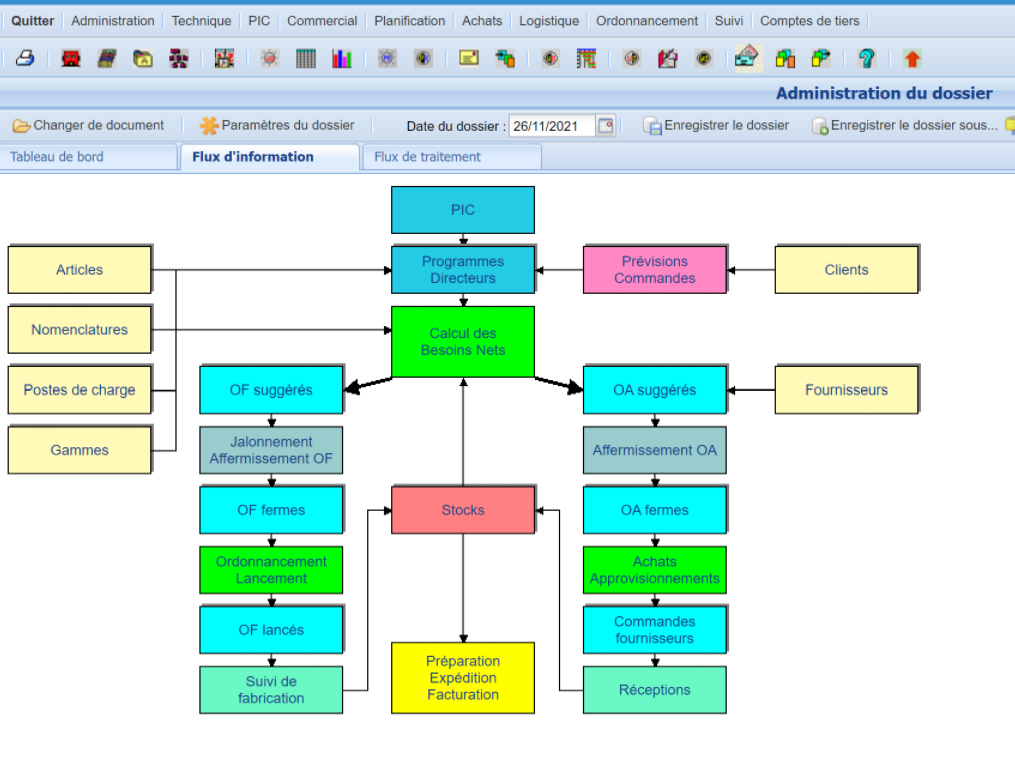This screenshot has height=776, width=1015.
Task: Switch to the Flux de traitement tab
Action: (427, 157)
